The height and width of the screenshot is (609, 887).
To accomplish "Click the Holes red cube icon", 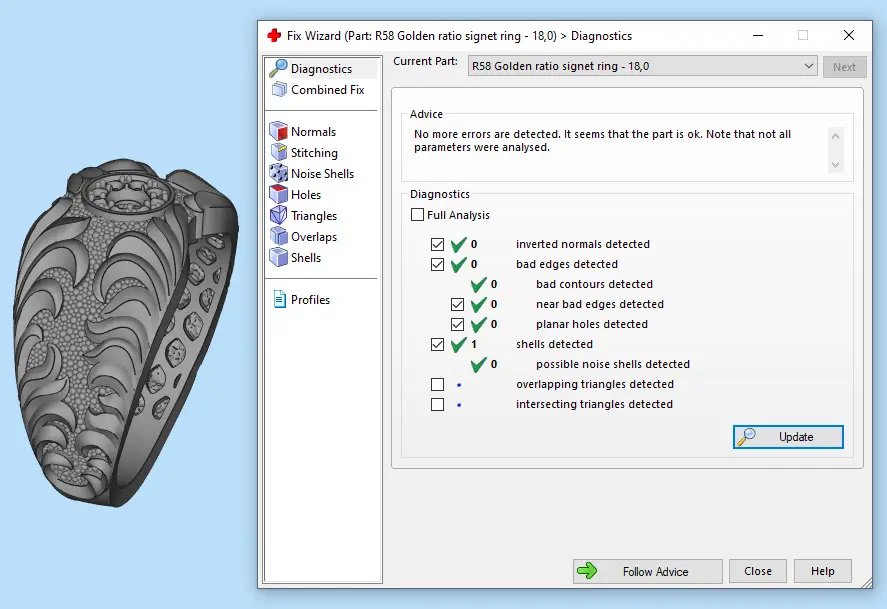I will pos(278,194).
